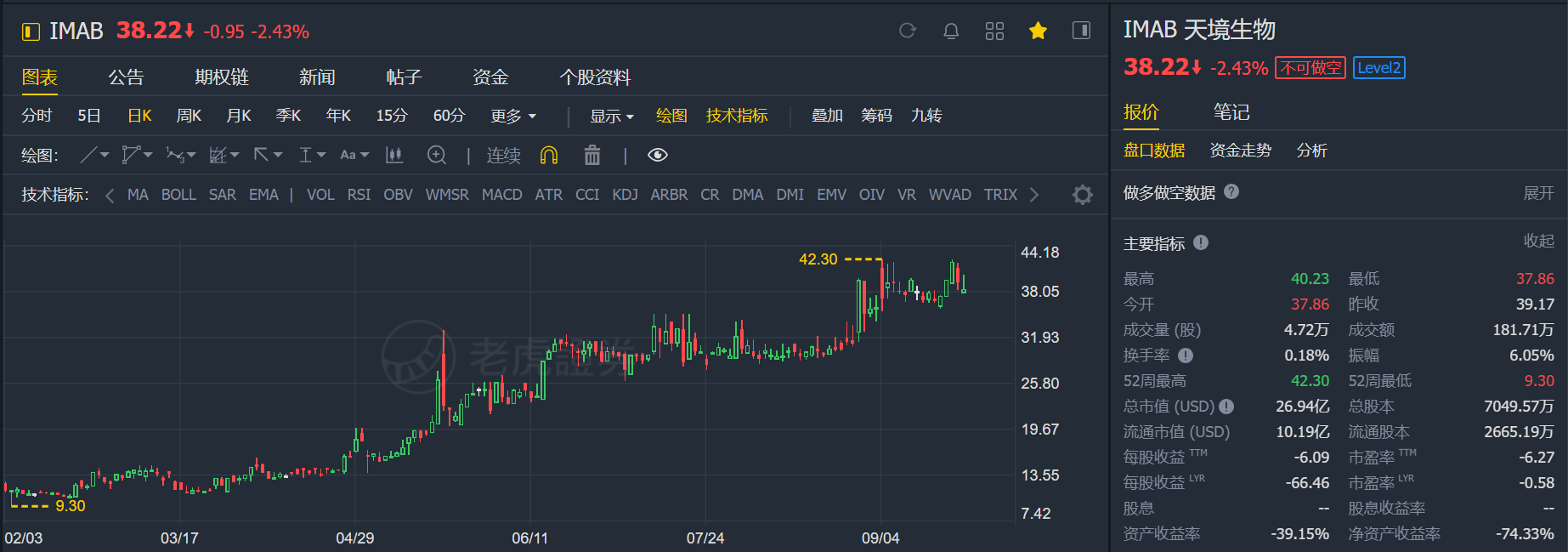Click the yellow stock type icon beside IMAB
Image resolution: width=1568 pixels, height=552 pixels.
(x=31, y=31)
